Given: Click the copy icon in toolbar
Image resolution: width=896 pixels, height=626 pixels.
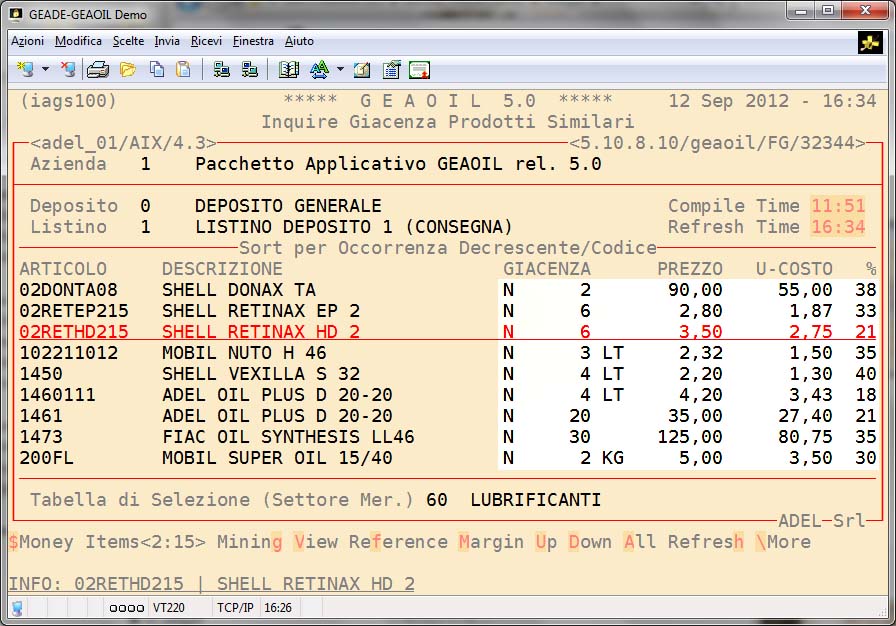Looking at the screenshot, I should (x=157, y=69).
